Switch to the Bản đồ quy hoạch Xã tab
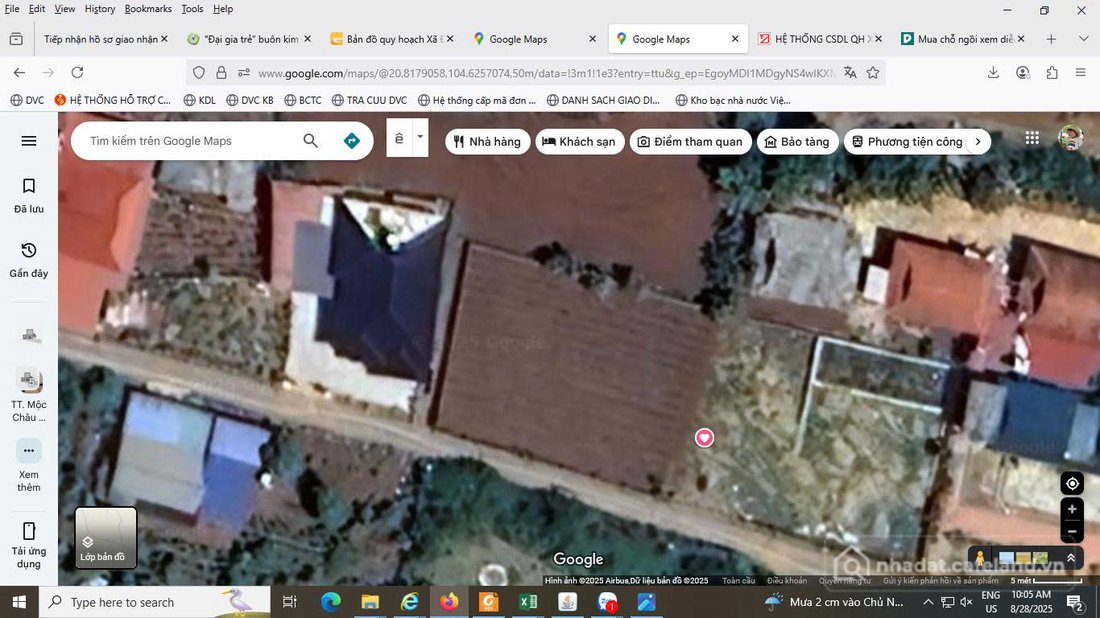The image size is (1100, 618). pos(390,38)
